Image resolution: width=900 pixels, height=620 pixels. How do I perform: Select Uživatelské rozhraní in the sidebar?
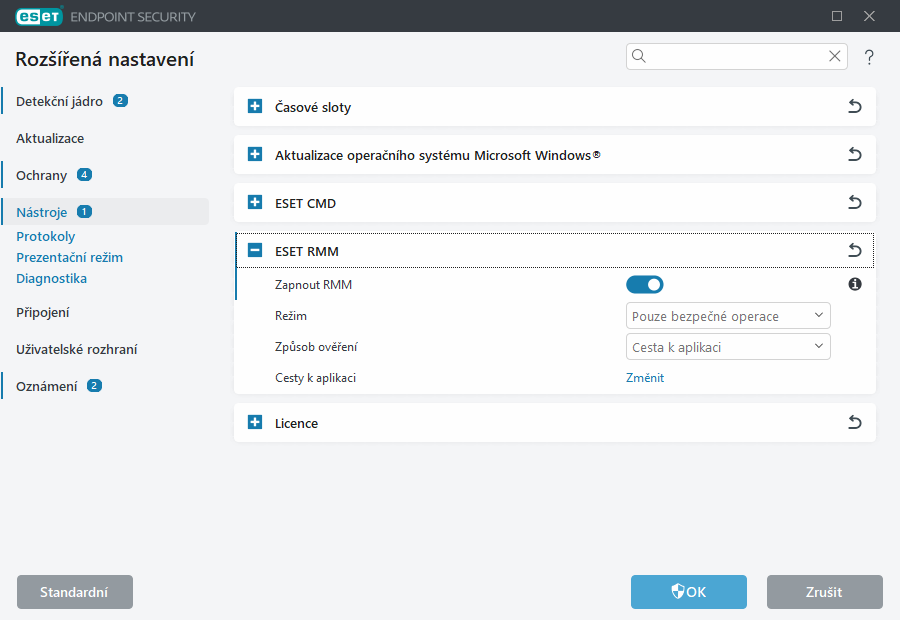(76, 349)
